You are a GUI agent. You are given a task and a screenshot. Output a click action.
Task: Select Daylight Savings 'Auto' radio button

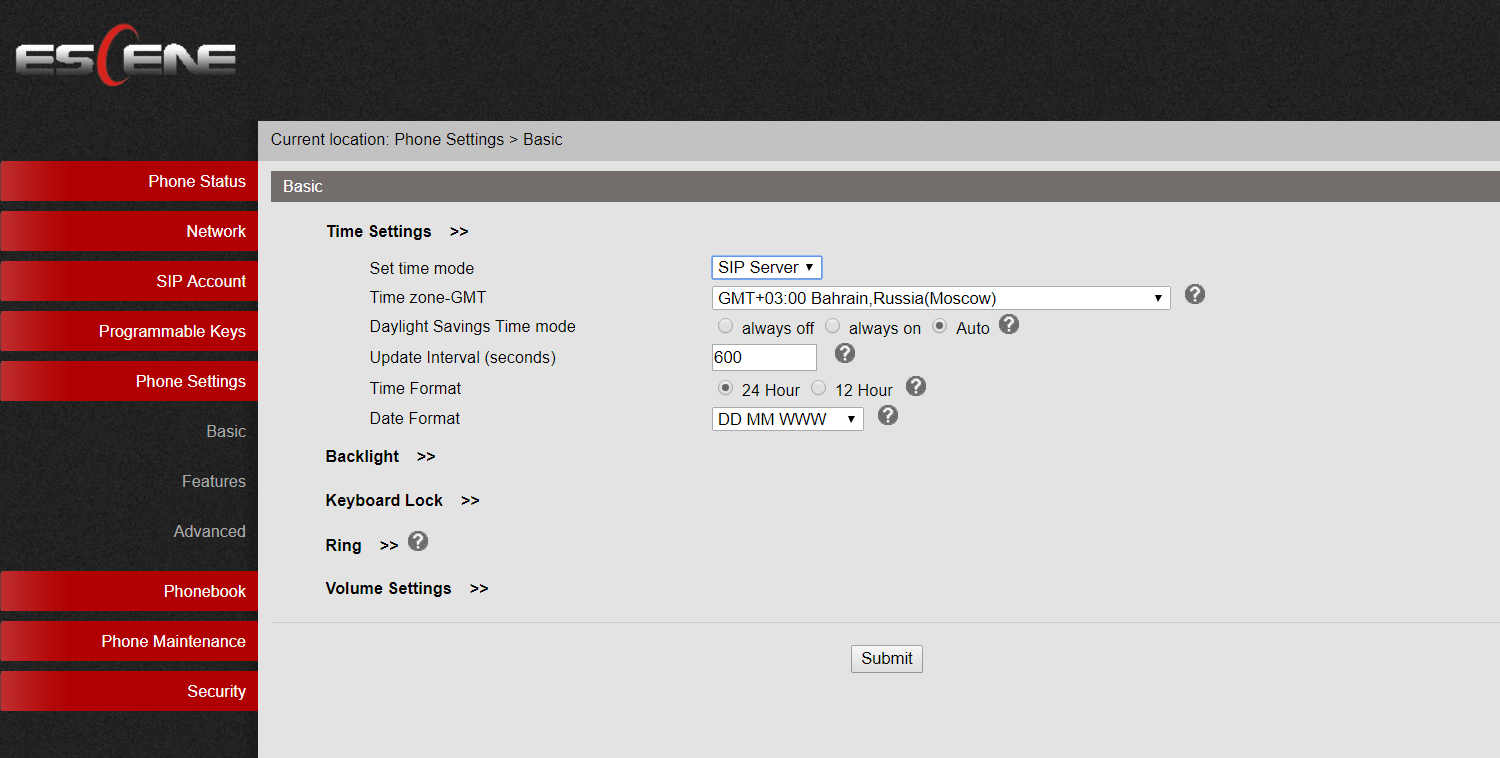click(x=939, y=326)
